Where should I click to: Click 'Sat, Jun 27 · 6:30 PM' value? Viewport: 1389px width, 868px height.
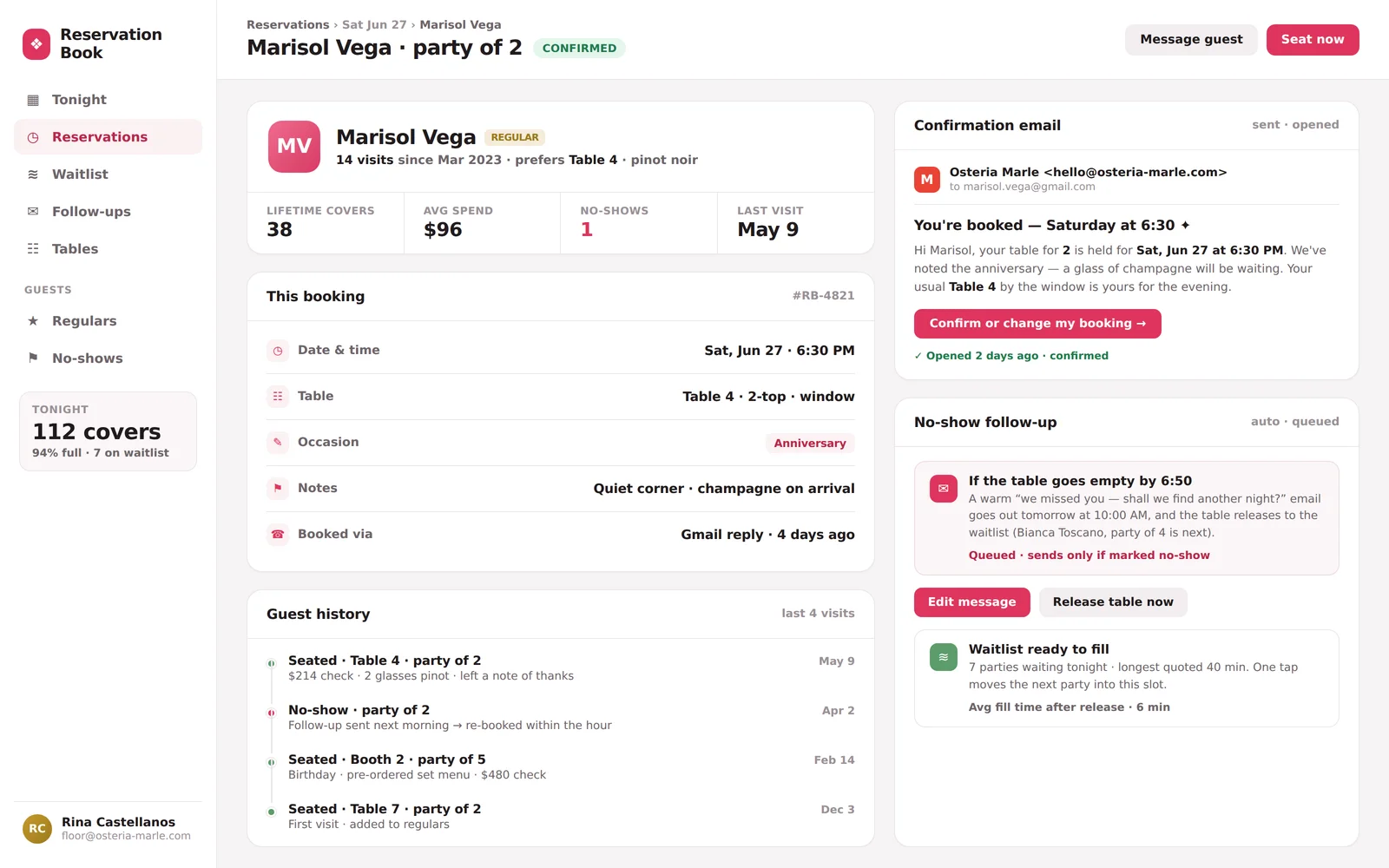(780, 351)
